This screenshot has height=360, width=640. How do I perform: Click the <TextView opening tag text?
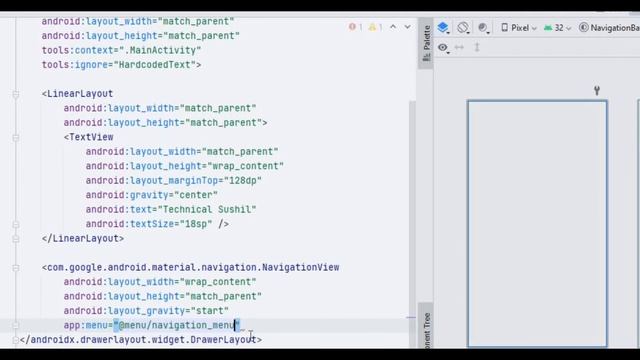point(89,137)
